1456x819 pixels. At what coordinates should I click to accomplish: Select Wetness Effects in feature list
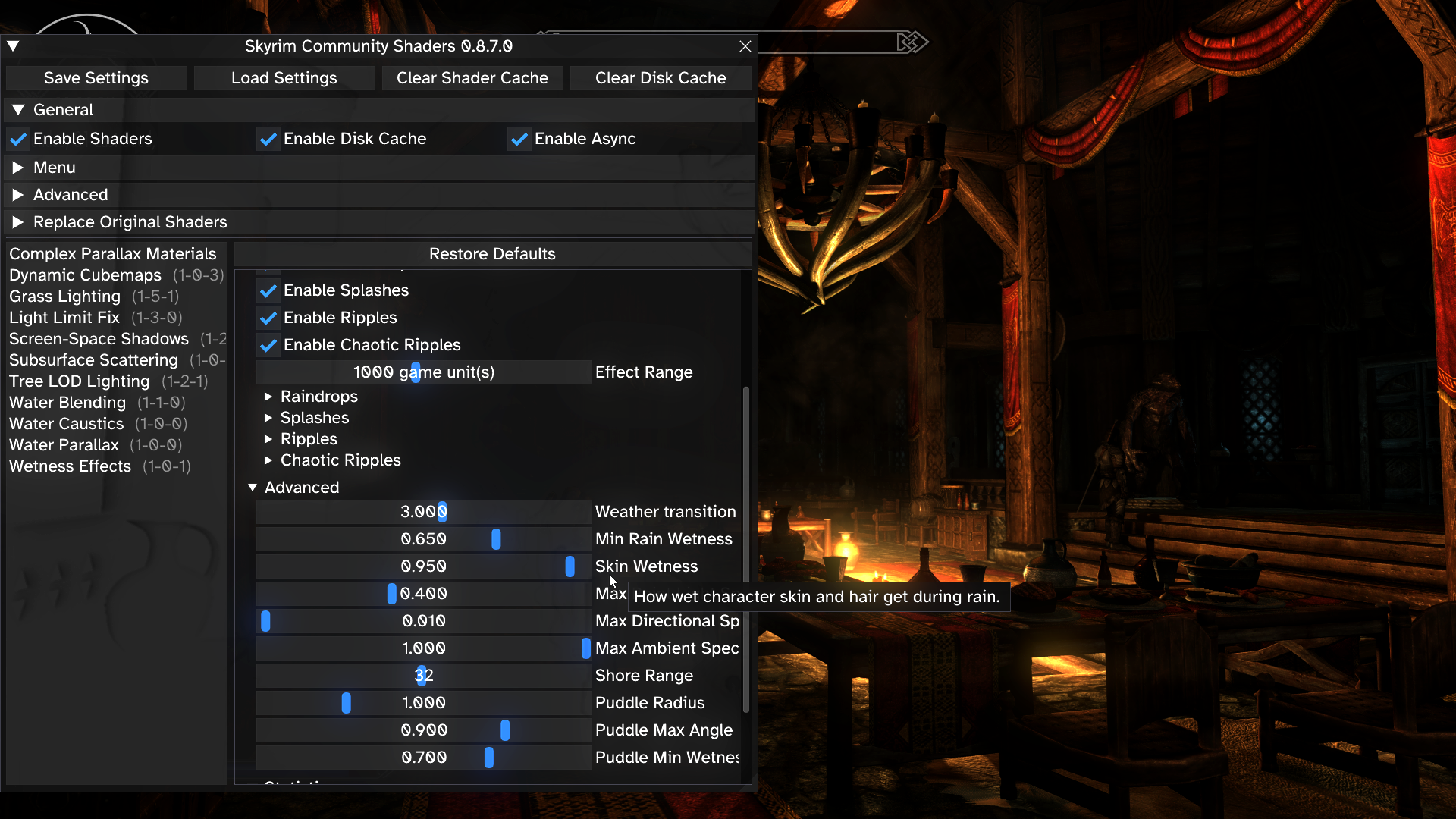(70, 466)
